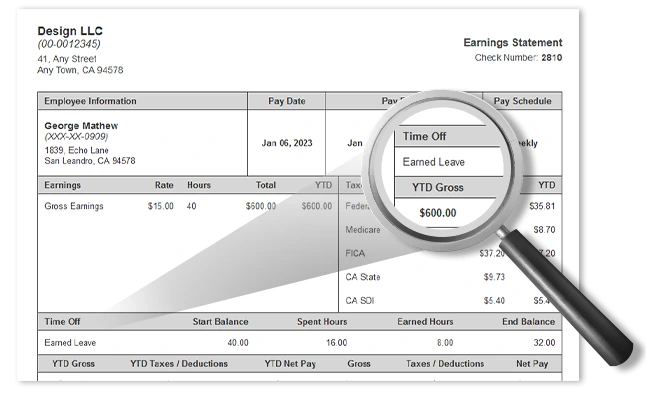Click the Pay Date column header
Screen dimensions: 646x395
[287, 101]
